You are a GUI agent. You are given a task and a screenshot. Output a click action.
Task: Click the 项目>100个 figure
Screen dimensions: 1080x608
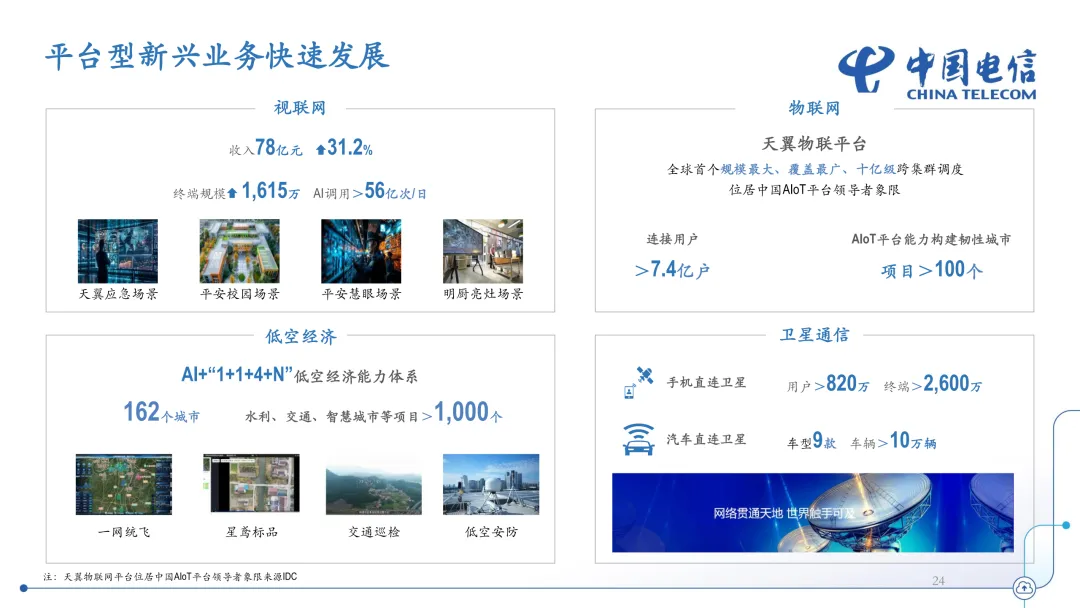tap(932, 269)
